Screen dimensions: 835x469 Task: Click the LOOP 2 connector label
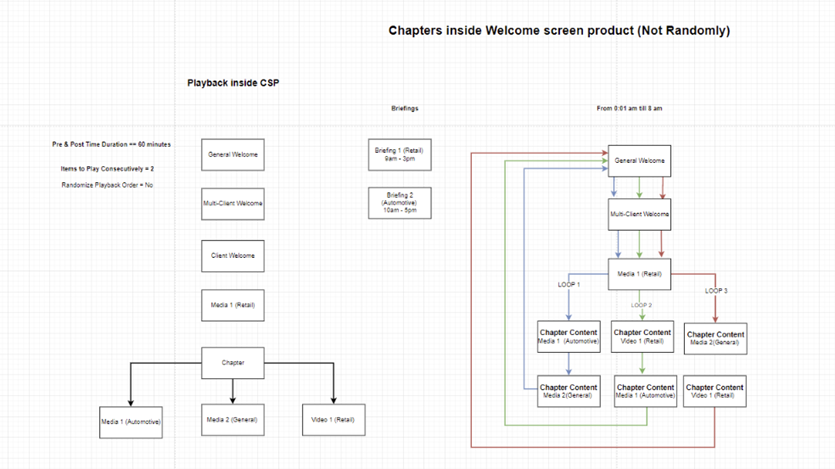point(641,304)
